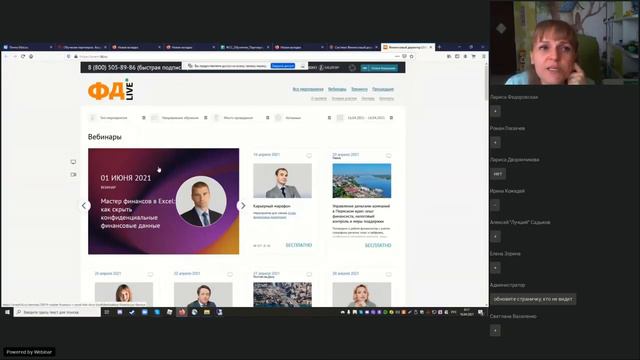Click the presenter webcam video
The image size is (640, 360).
click(x=564, y=42)
